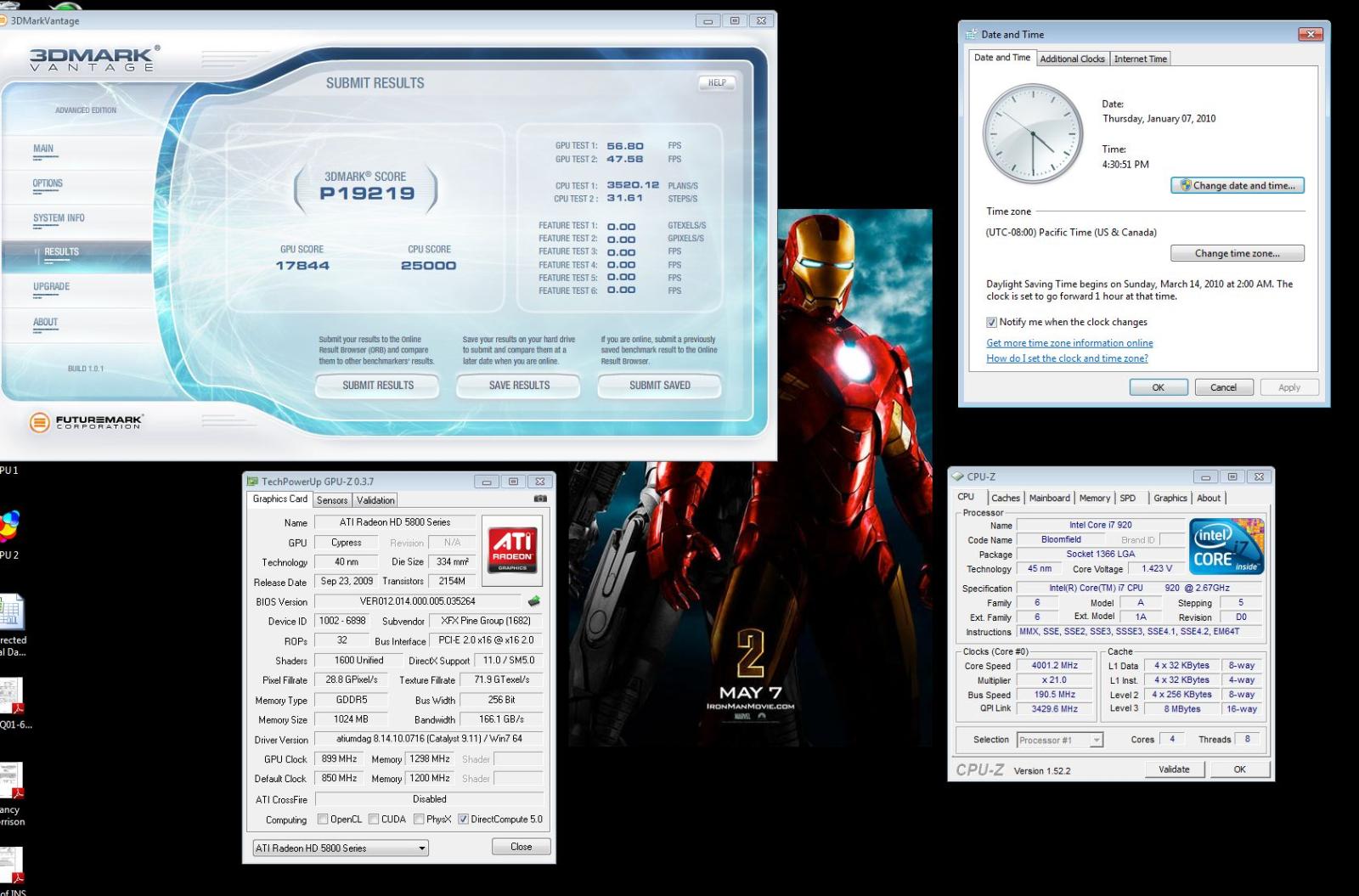Click the Core Speed value 4001.2 MHz
The image size is (1359, 896).
1054,666
